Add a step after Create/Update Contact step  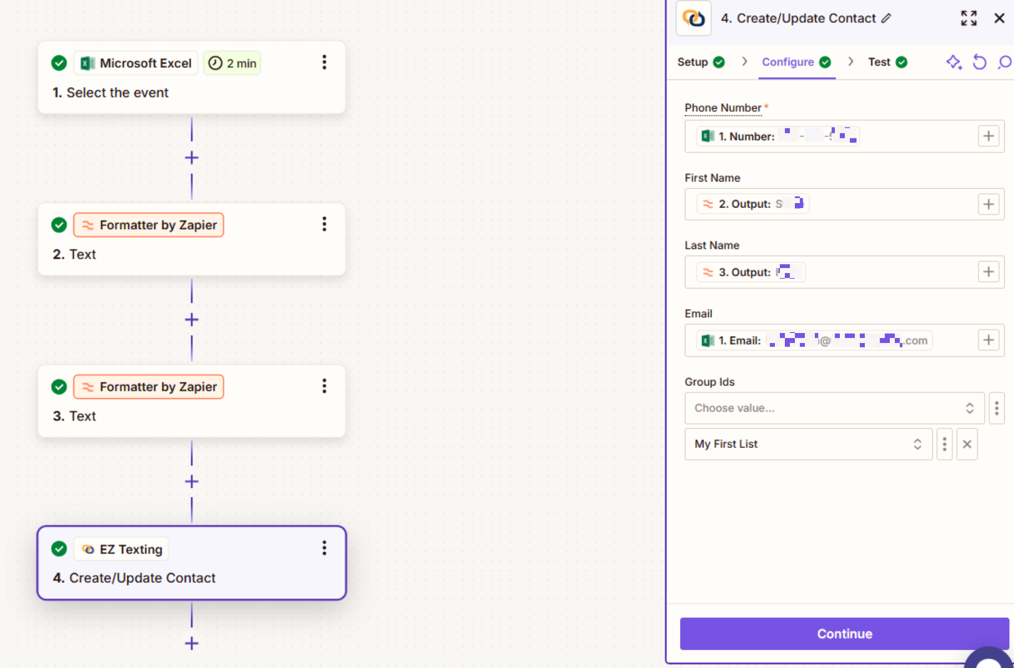[191, 643]
